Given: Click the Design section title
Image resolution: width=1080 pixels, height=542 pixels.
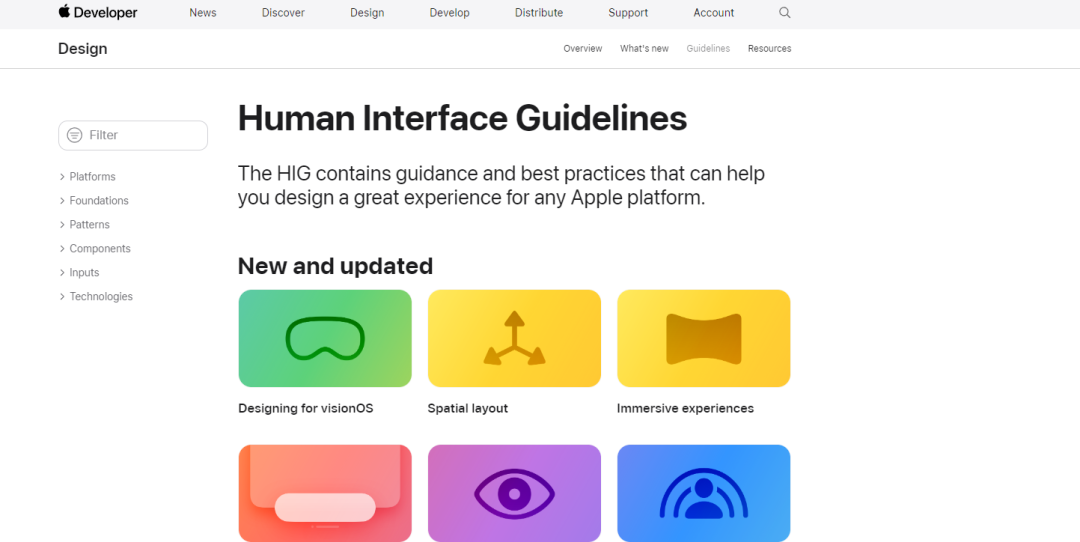Looking at the screenshot, I should point(83,49).
